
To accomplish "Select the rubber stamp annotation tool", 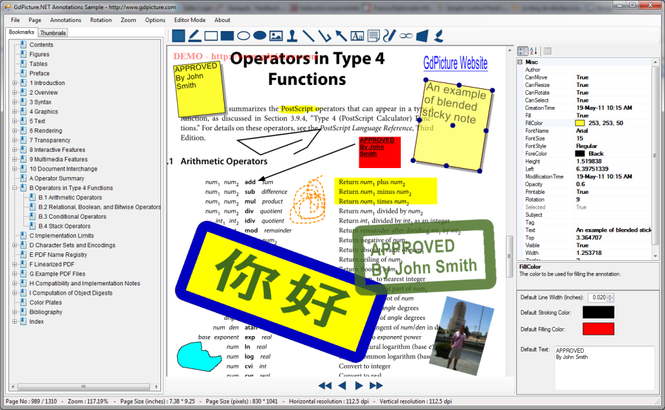I will 292,36.
